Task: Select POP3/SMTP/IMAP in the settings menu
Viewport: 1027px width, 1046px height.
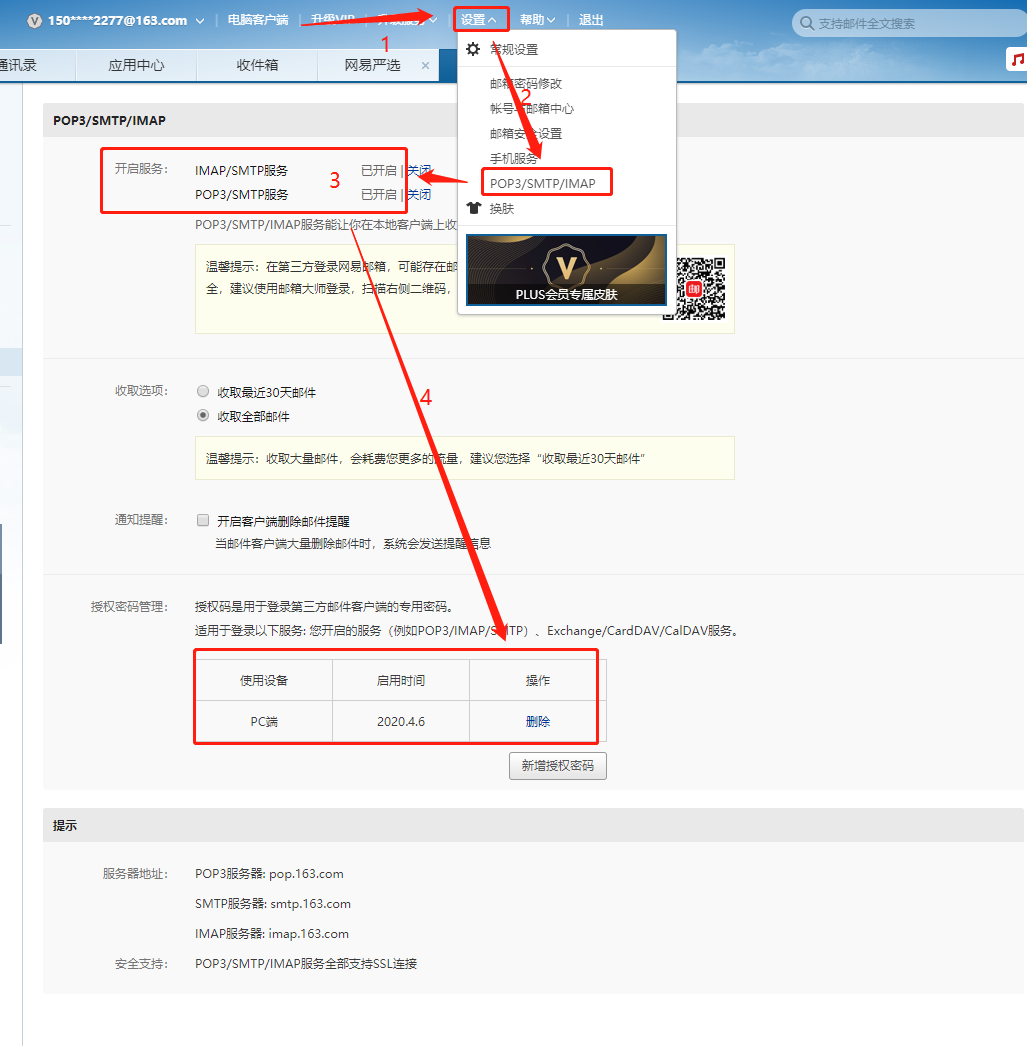Action: pos(546,182)
